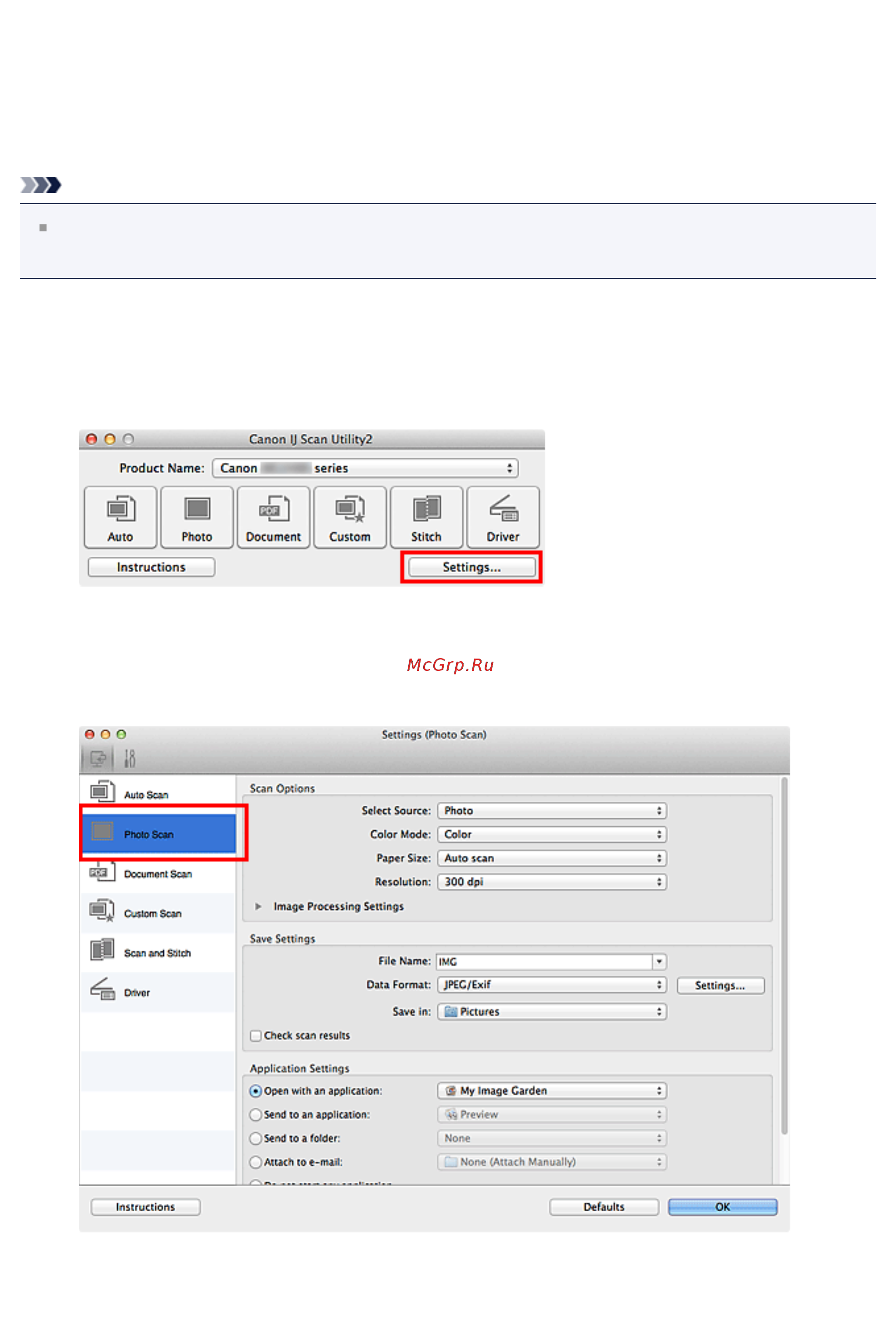Screen dimensions: 896x1329
Task: Select Send to an application radio
Action: [x=255, y=1115]
